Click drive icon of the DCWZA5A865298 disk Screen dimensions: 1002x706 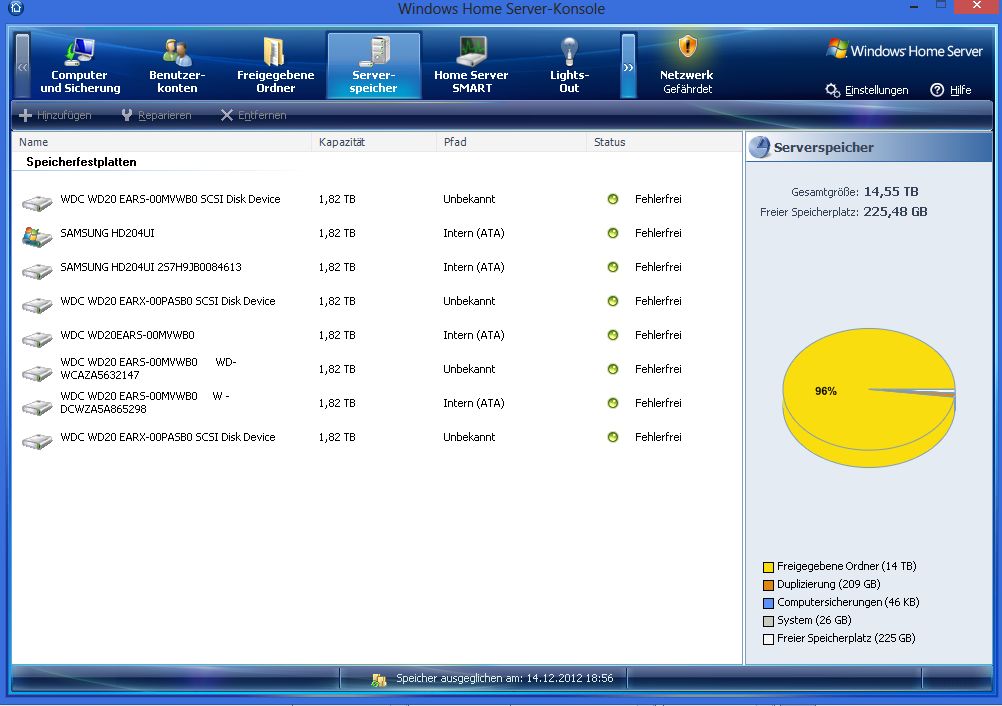(x=37, y=406)
